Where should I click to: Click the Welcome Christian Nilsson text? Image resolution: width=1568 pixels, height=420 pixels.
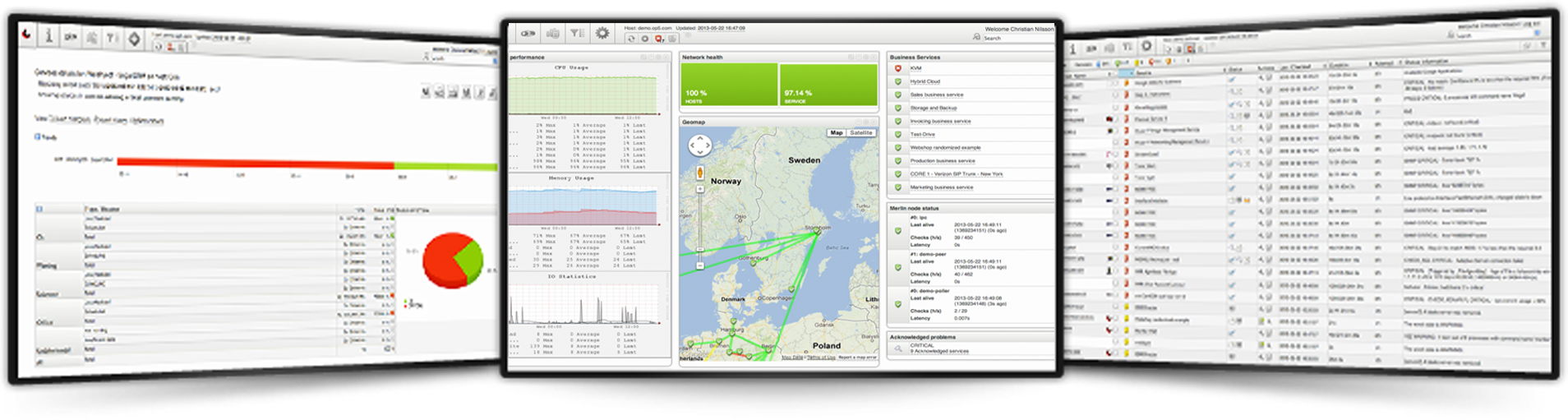tap(1019, 29)
